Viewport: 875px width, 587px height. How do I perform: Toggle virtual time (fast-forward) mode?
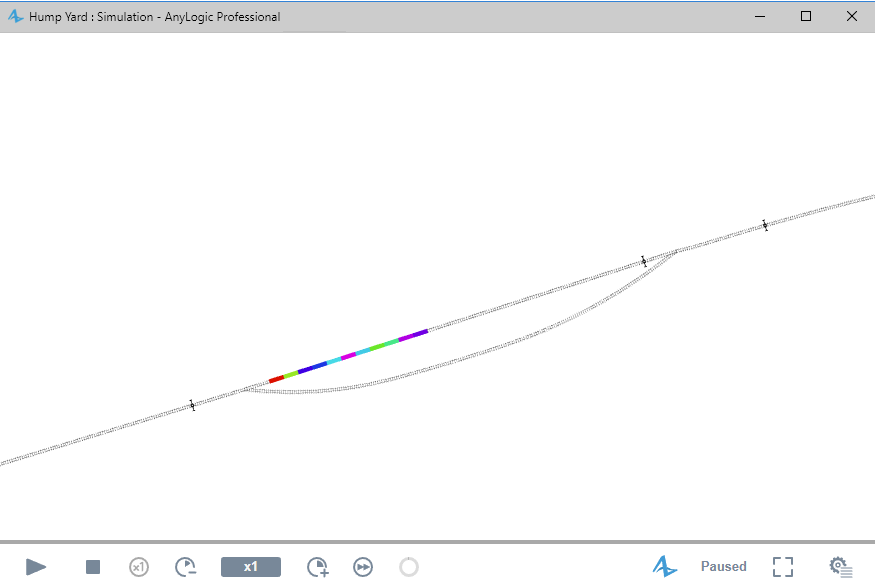(363, 567)
